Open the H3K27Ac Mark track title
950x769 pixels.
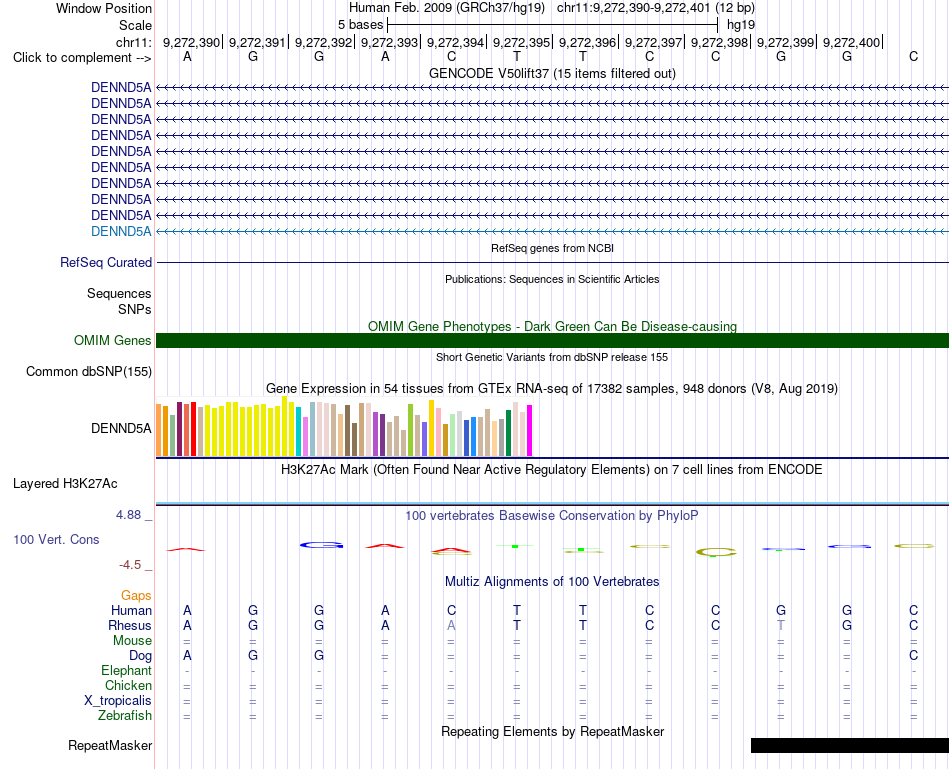(552, 470)
